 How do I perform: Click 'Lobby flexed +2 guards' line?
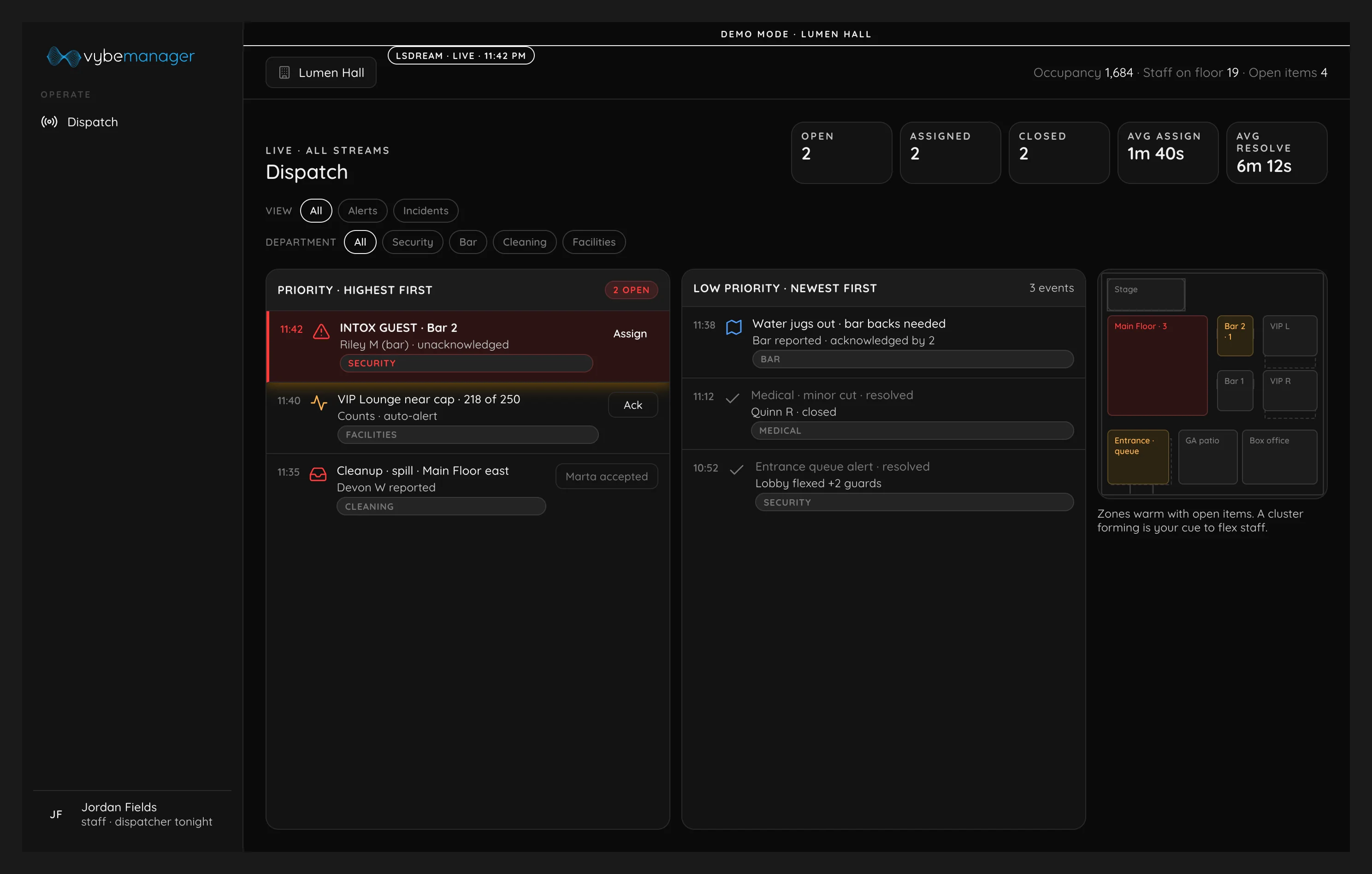(818, 483)
